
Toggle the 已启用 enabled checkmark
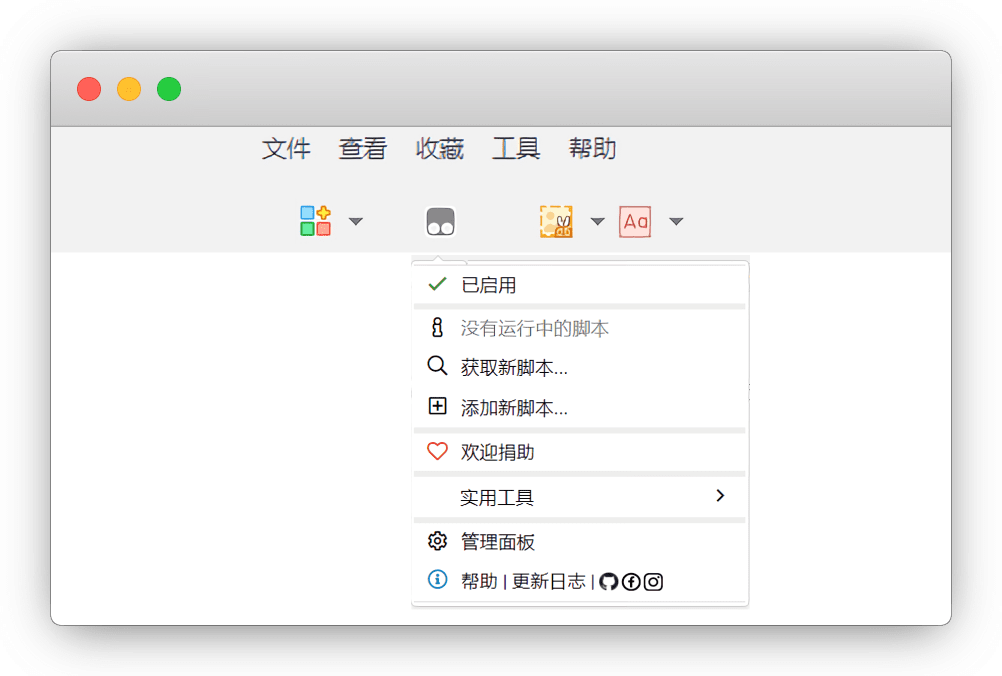437,285
